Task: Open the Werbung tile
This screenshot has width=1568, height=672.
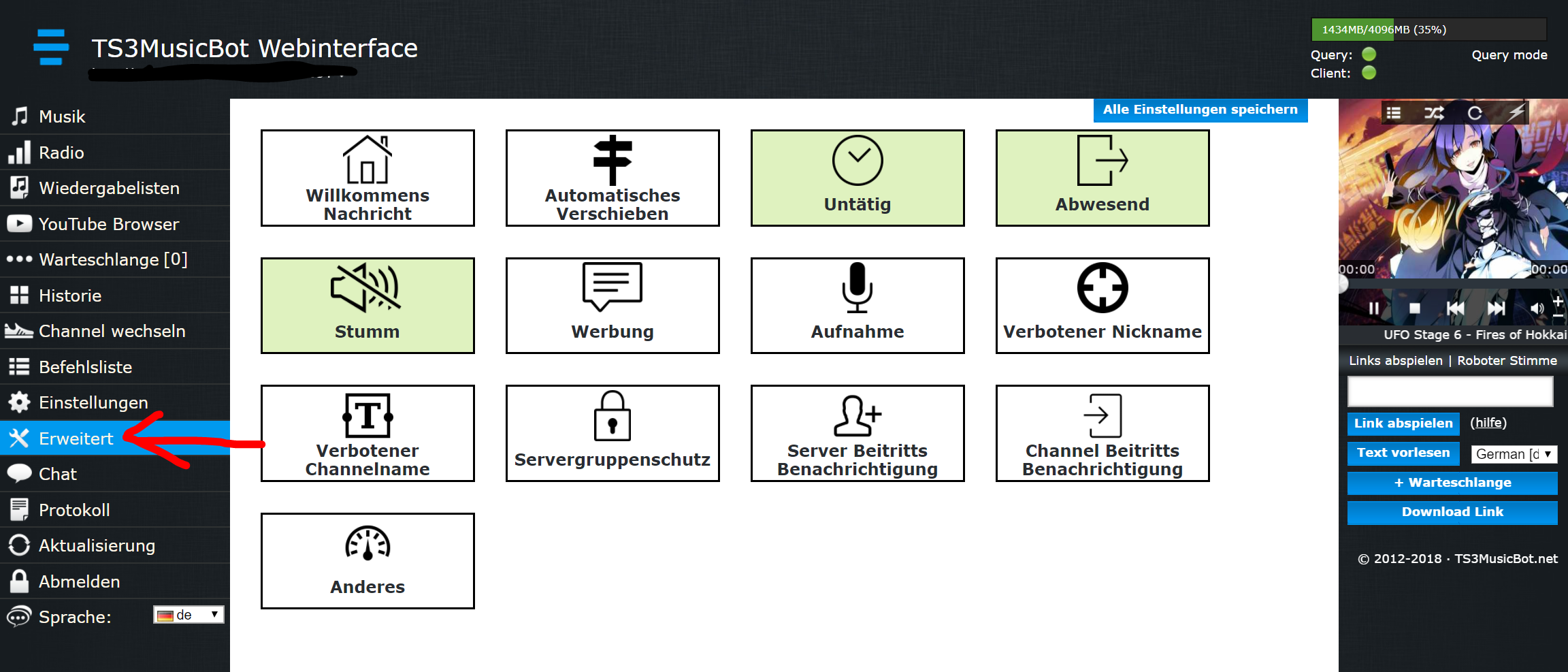Action: [612, 306]
